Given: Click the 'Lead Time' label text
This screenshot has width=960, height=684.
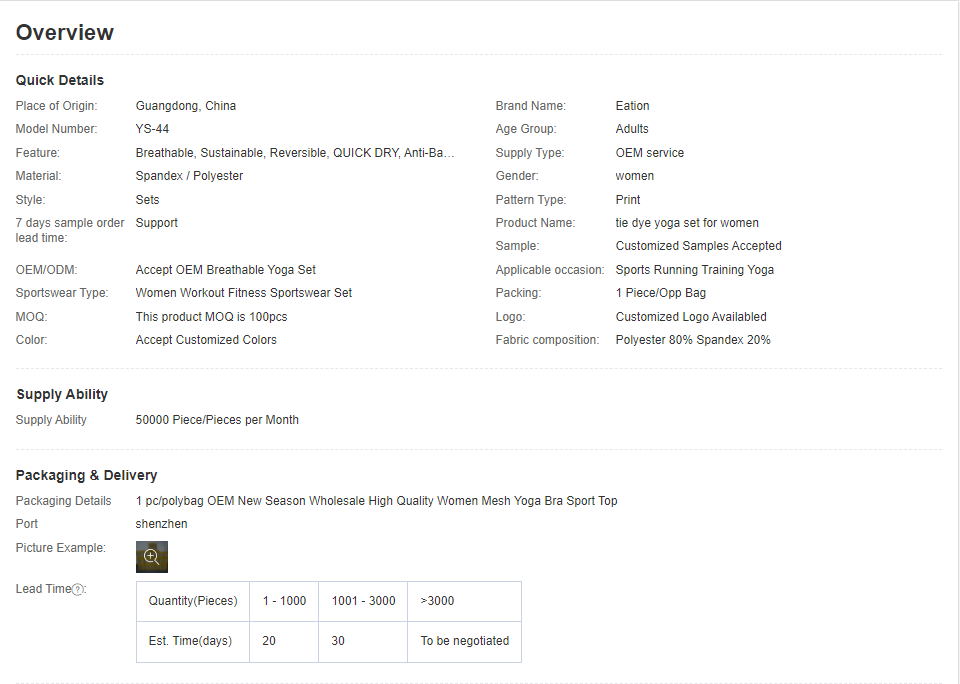Looking at the screenshot, I should 43,589.
